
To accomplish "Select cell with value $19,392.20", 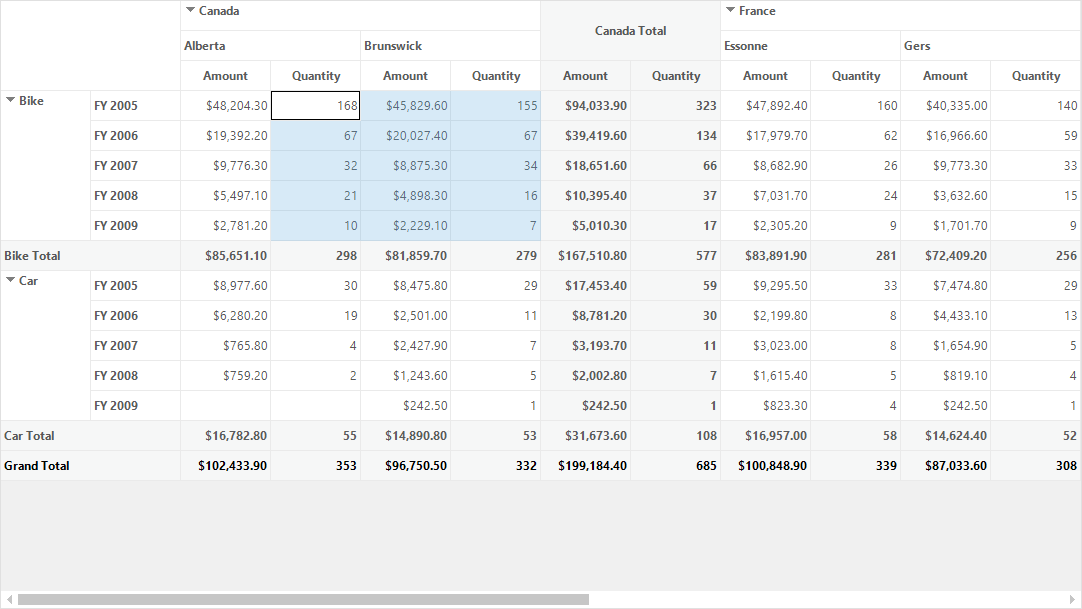I will point(226,136).
